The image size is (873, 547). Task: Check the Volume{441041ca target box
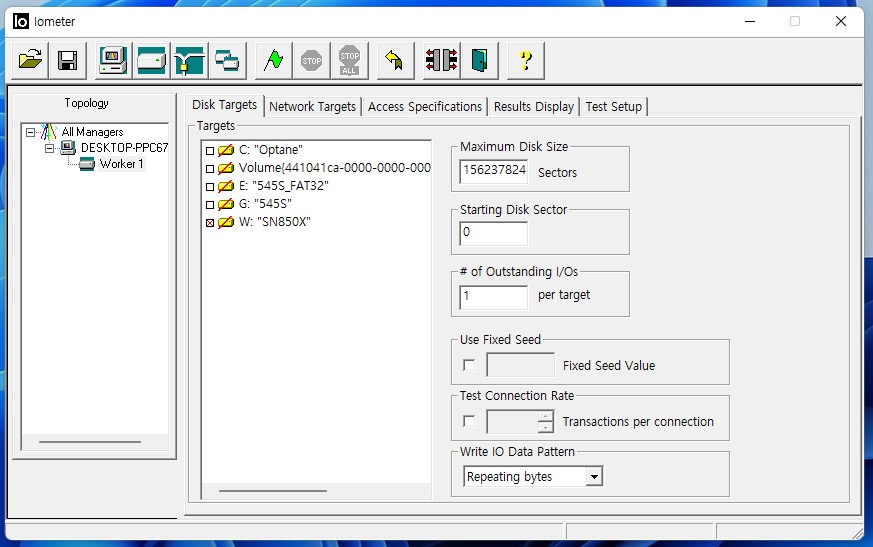(x=210, y=168)
